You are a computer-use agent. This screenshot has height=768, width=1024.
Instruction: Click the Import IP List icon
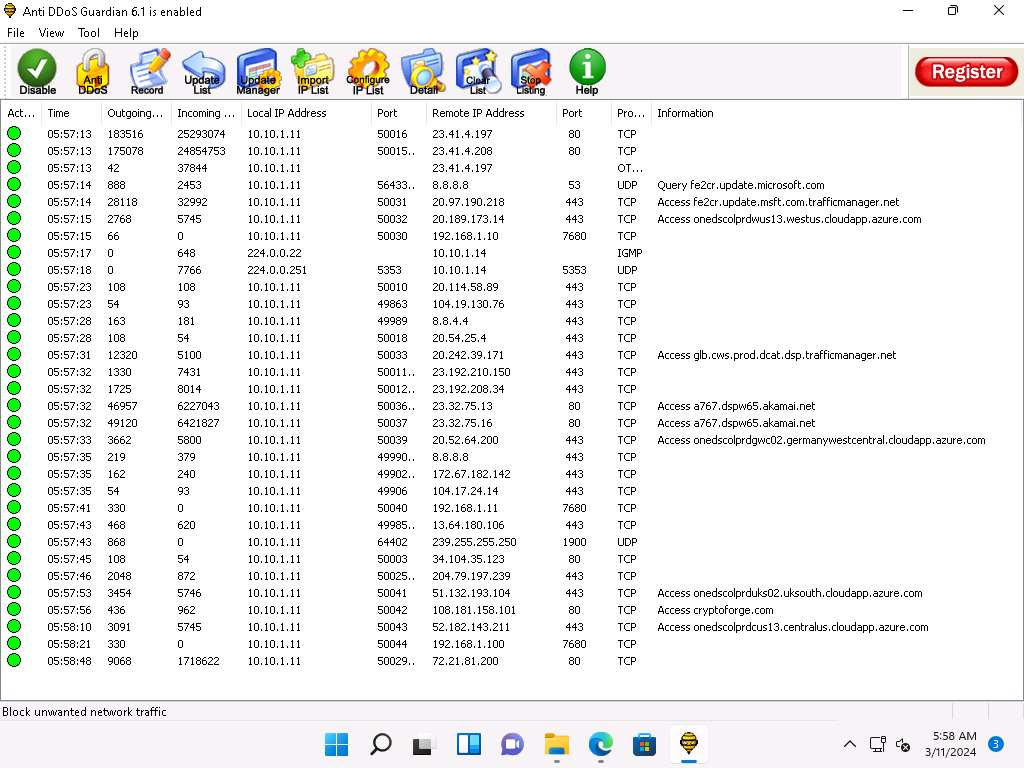tap(312, 71)
